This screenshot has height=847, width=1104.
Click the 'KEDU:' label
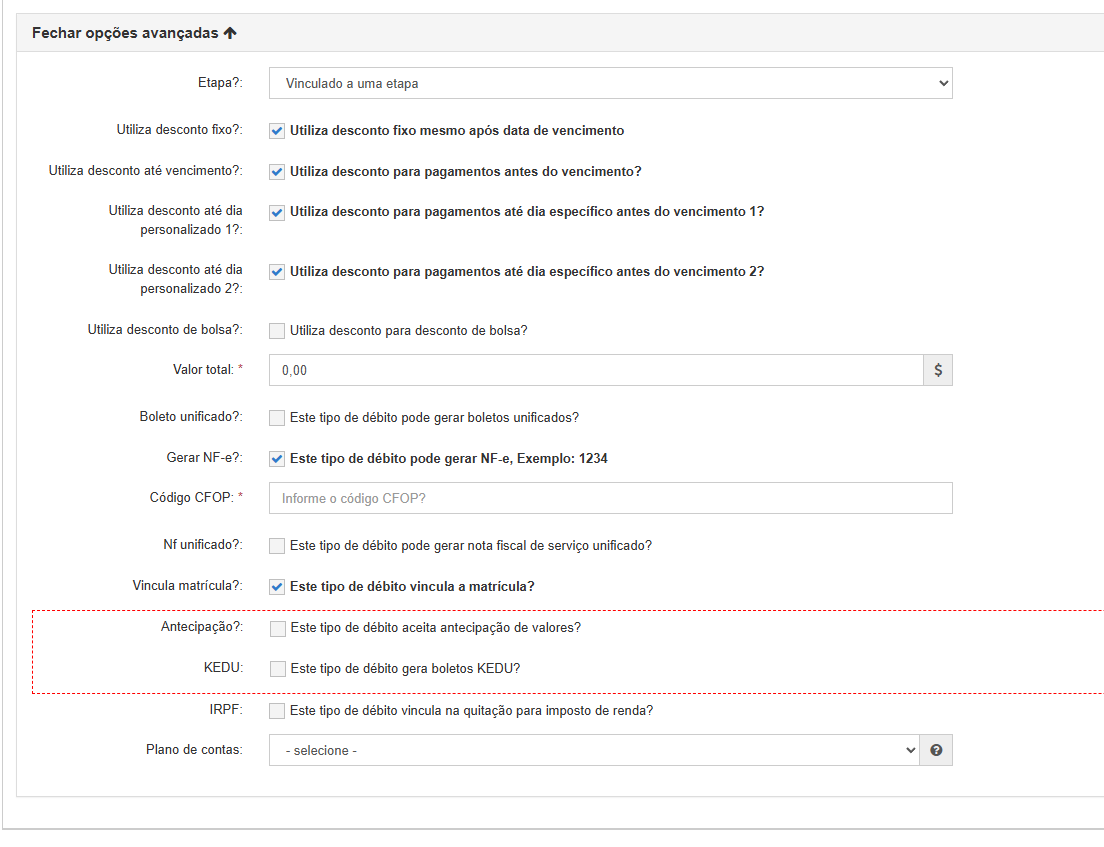pyautogui.click(x=223, y=667)
